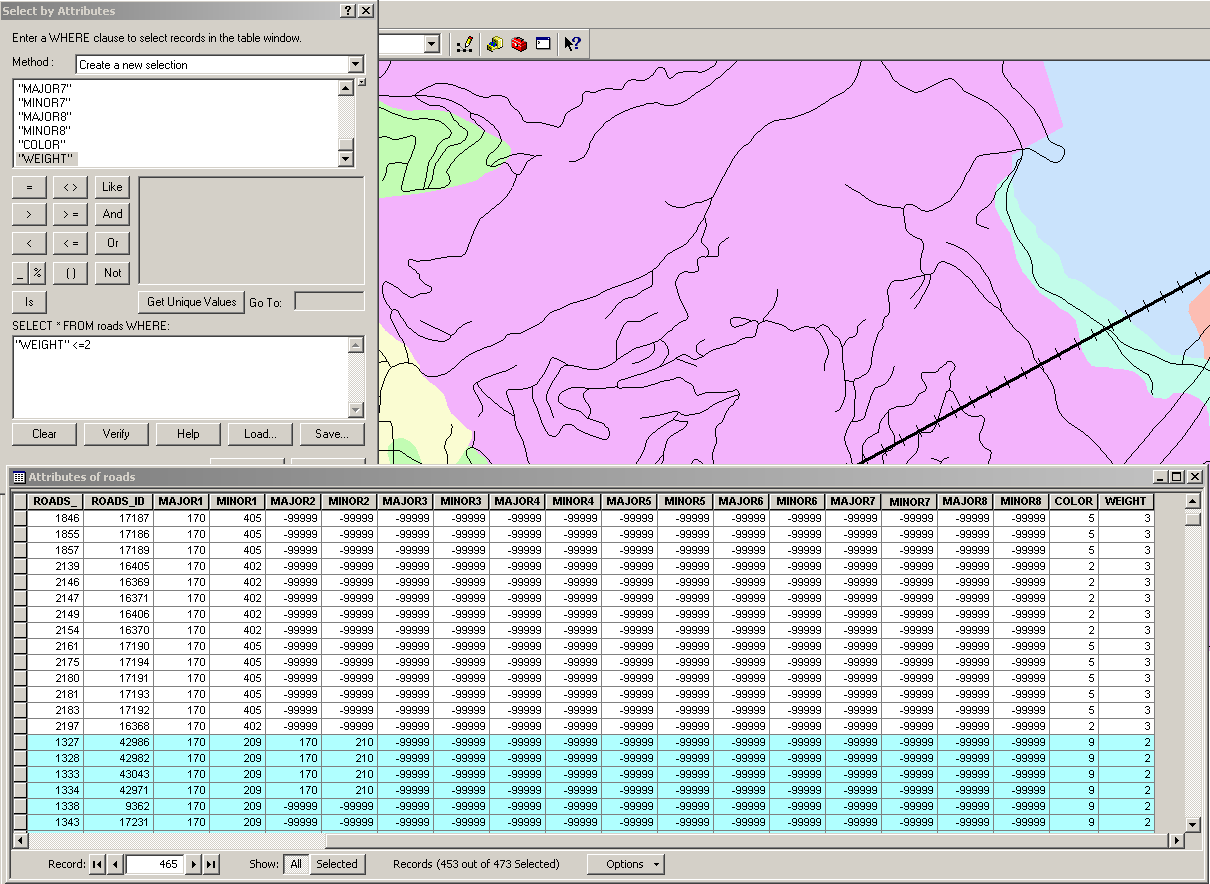Image resolution: width=1210 pixels, height=884 pixels.
Task: Insert the Like operator
Action: (112, 187)
